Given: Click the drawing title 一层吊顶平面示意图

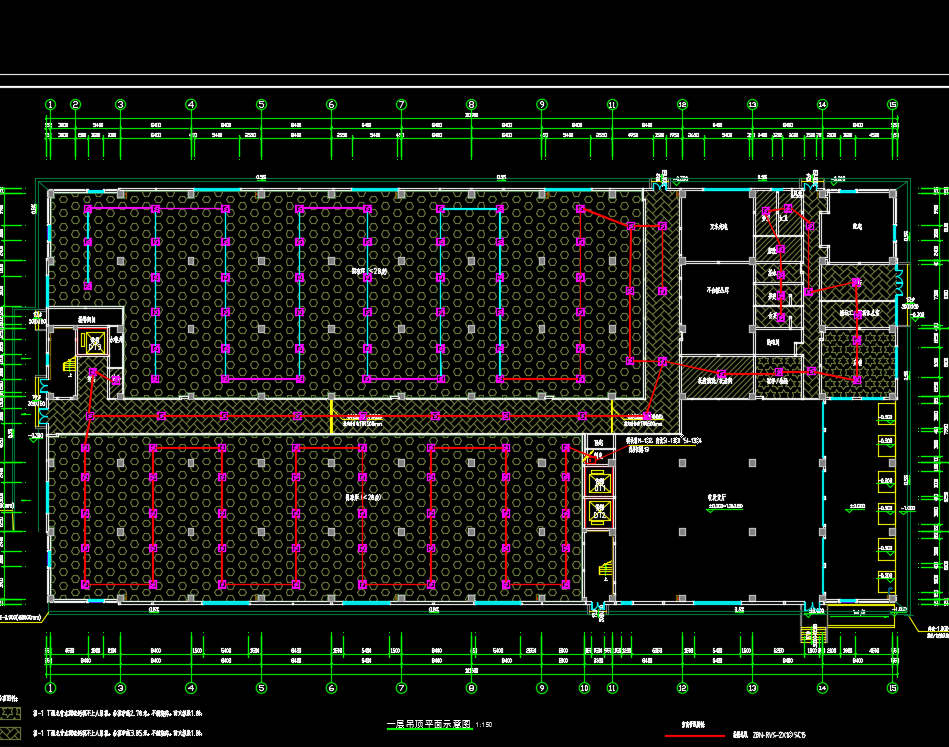Looking at the screenshot, I should pyautogui.click(x=429, y=724).
